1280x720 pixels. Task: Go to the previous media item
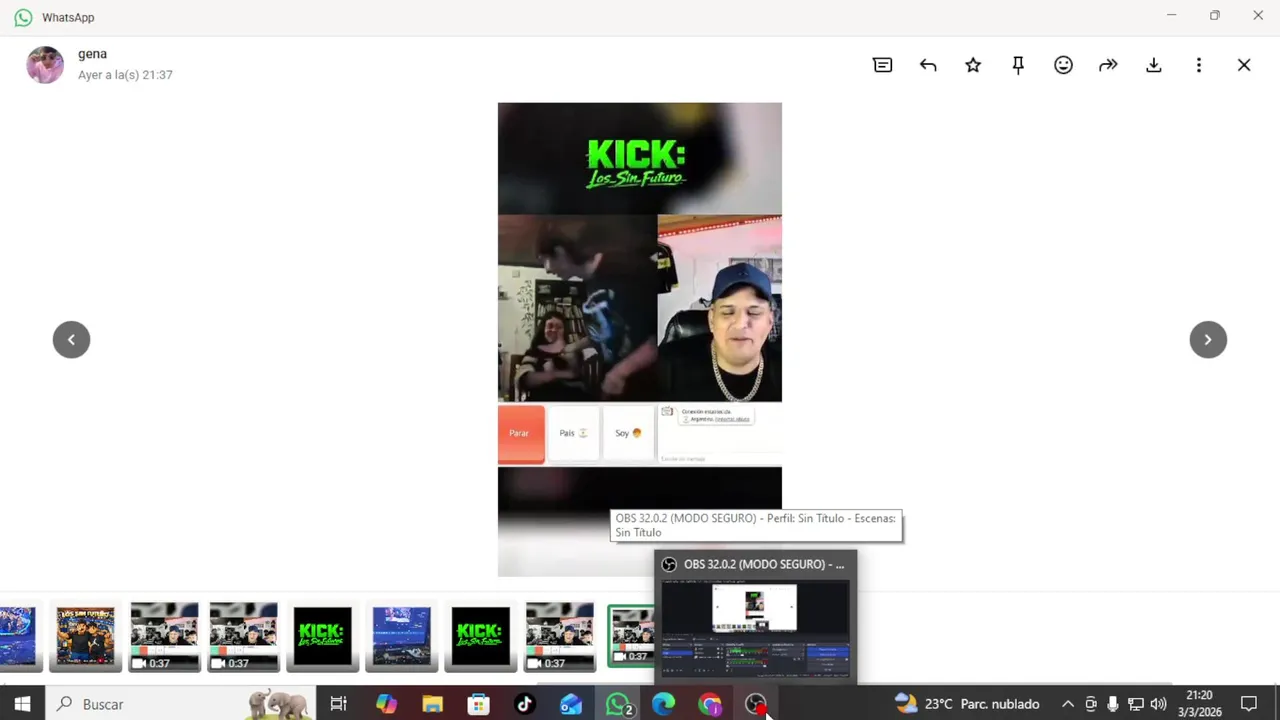pyautogui.click(x=71, y=340)
